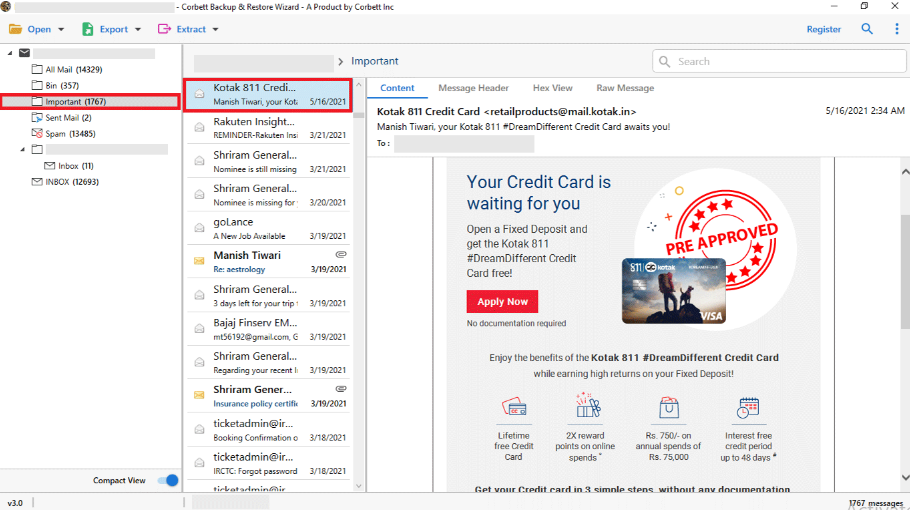
Task: Open the Rakuten Insight reminder email
Action: pos(268,128)
